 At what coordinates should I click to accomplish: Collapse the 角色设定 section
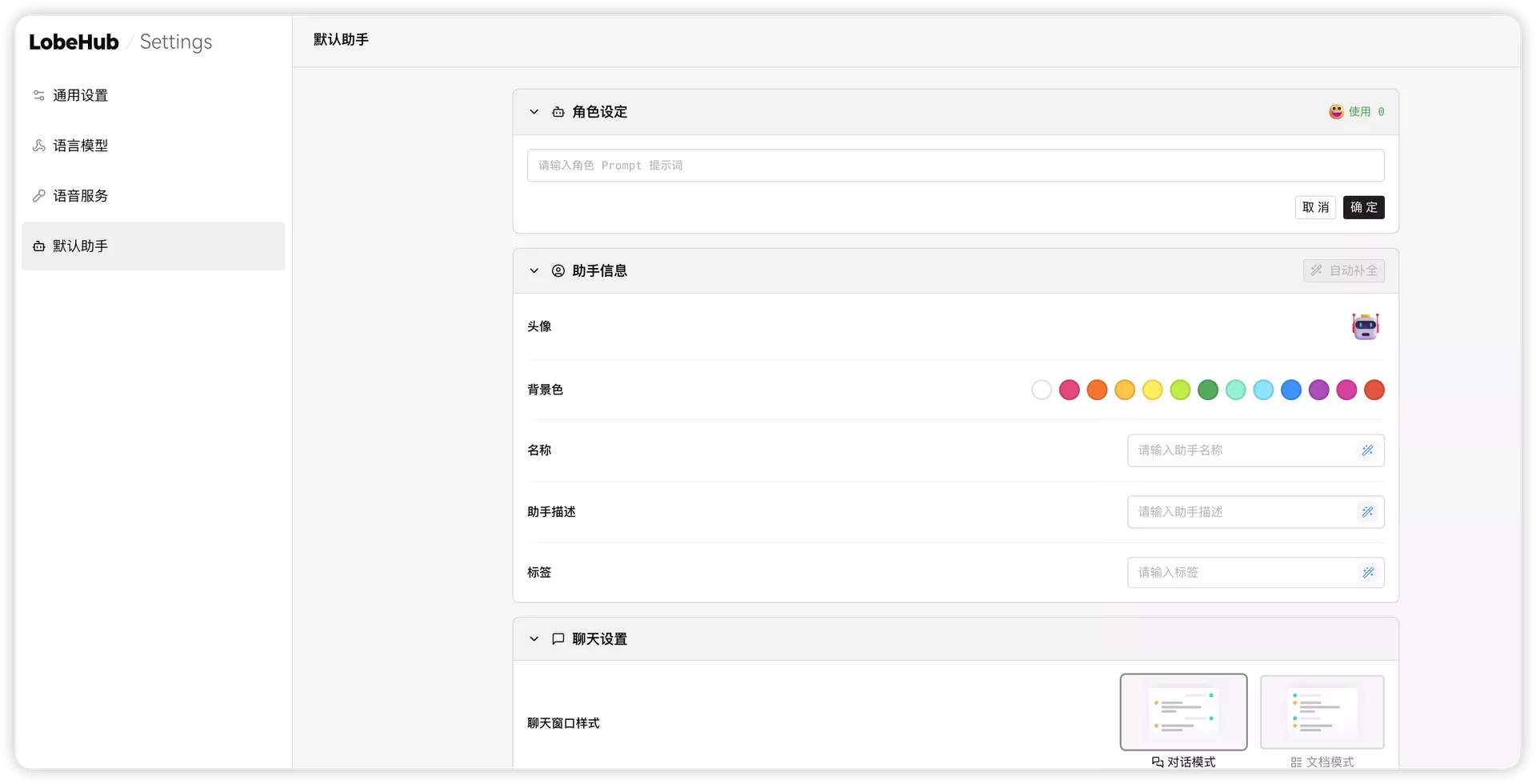[x=534, y=112]
